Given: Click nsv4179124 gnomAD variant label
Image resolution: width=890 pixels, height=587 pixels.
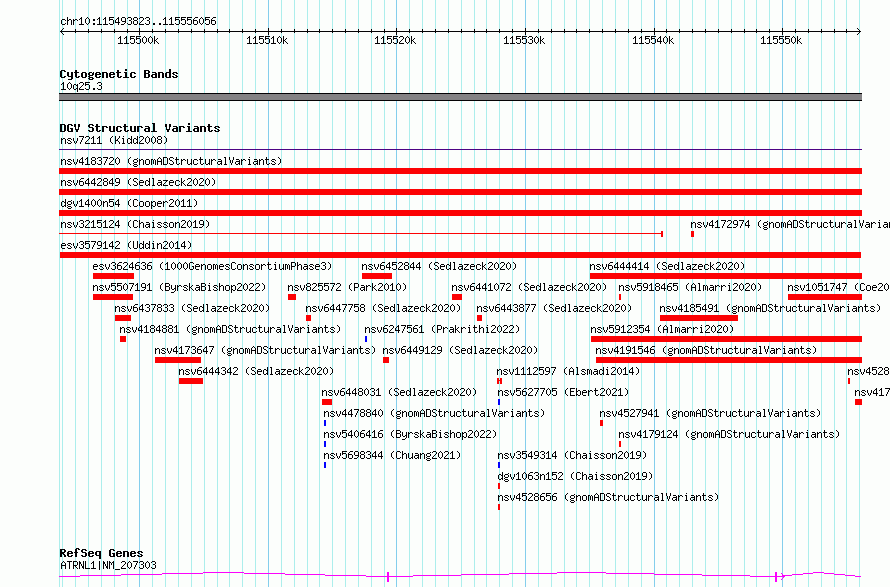Looking at the screenshot, I should (x=729, y=434).
